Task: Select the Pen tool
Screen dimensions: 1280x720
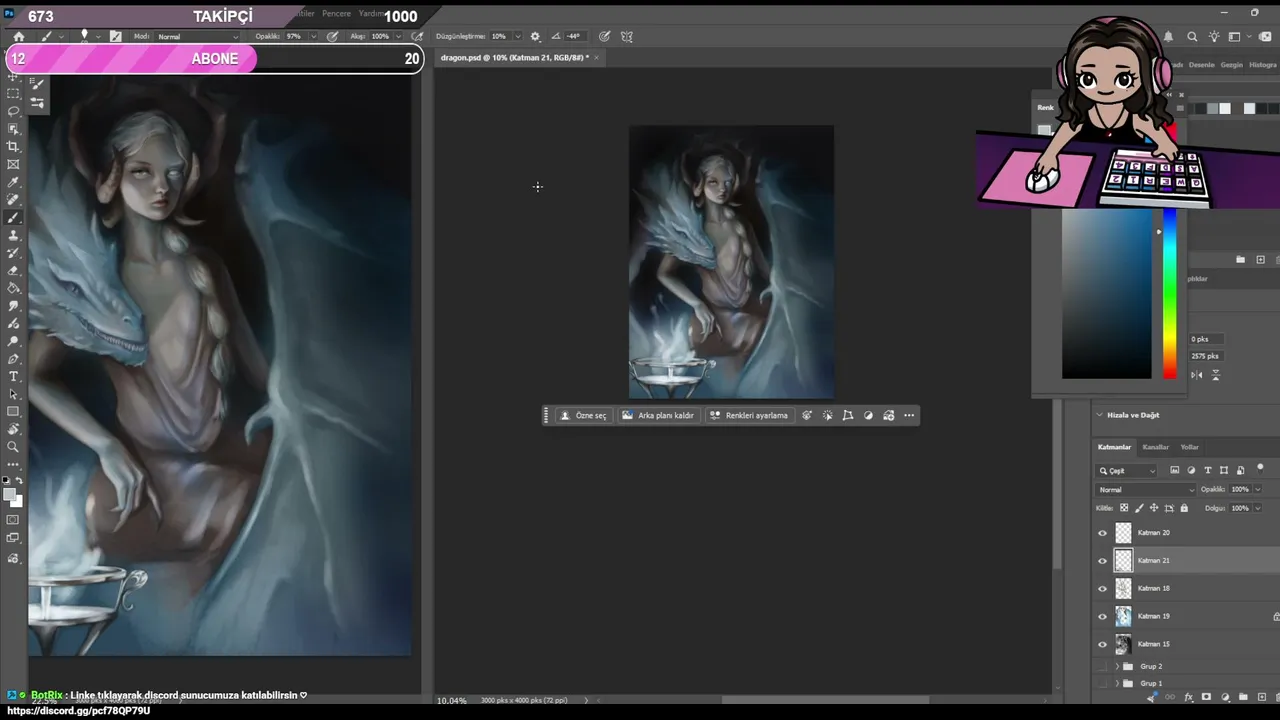Action: 13,359
